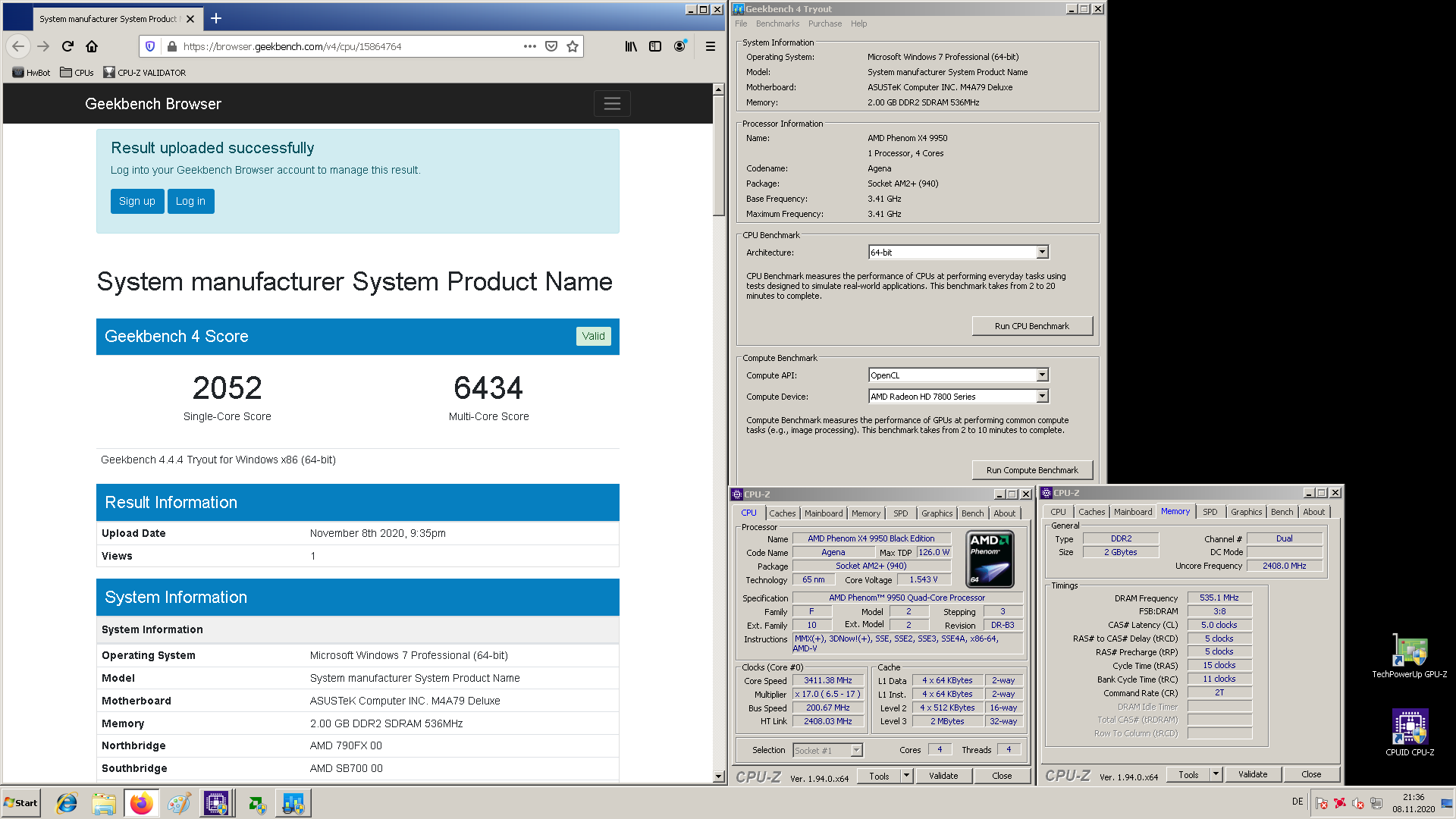
Task: Open SPD tab in right CPU-Z
Action: tap(1210, 512)
